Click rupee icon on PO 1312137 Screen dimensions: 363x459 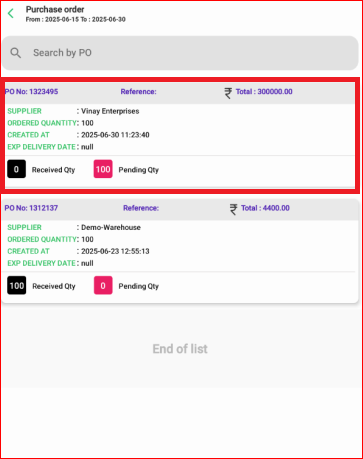tap(233, 209)
